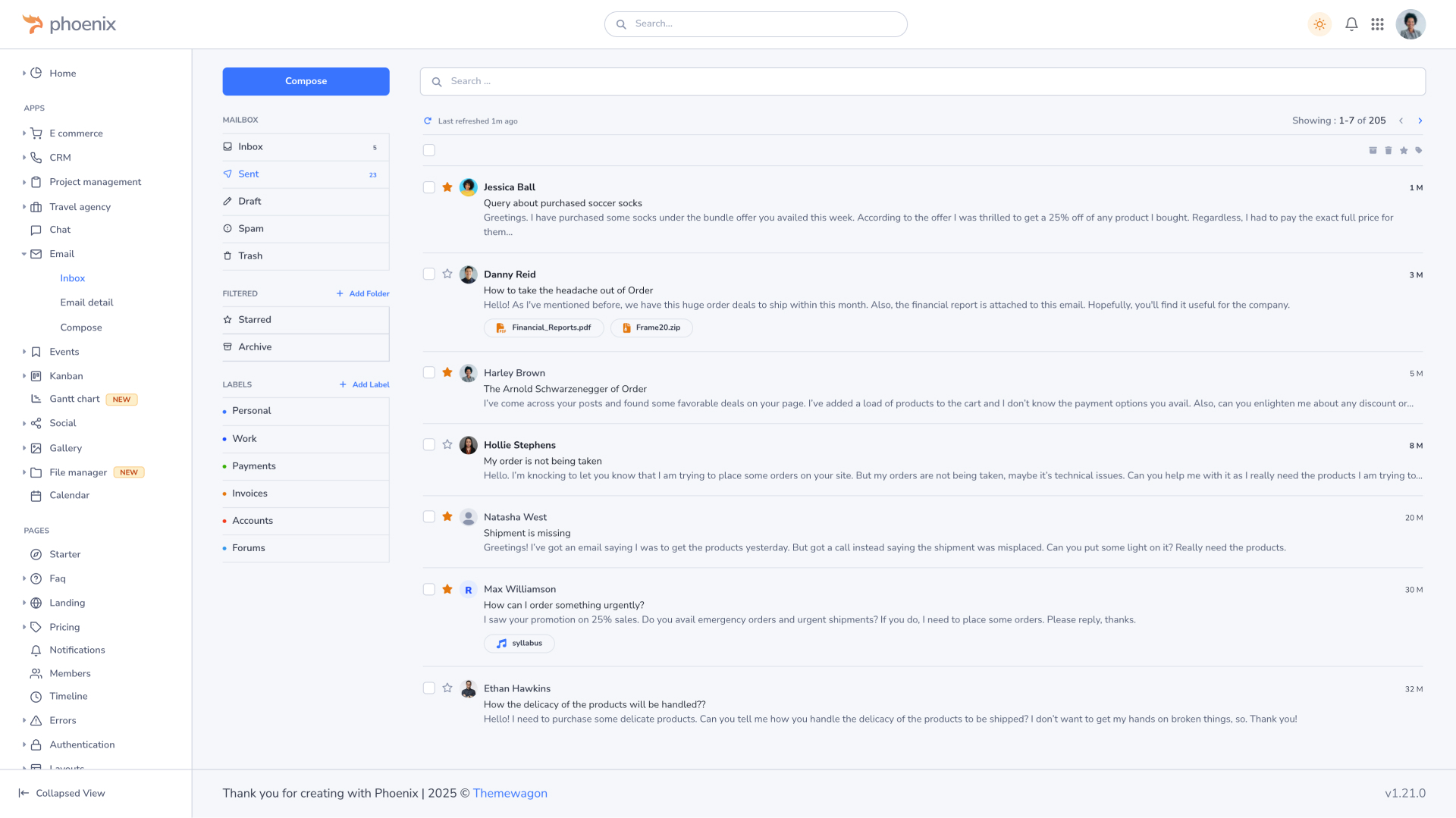
Task: Star the Danny Reid email
Action: pos(447,274)
